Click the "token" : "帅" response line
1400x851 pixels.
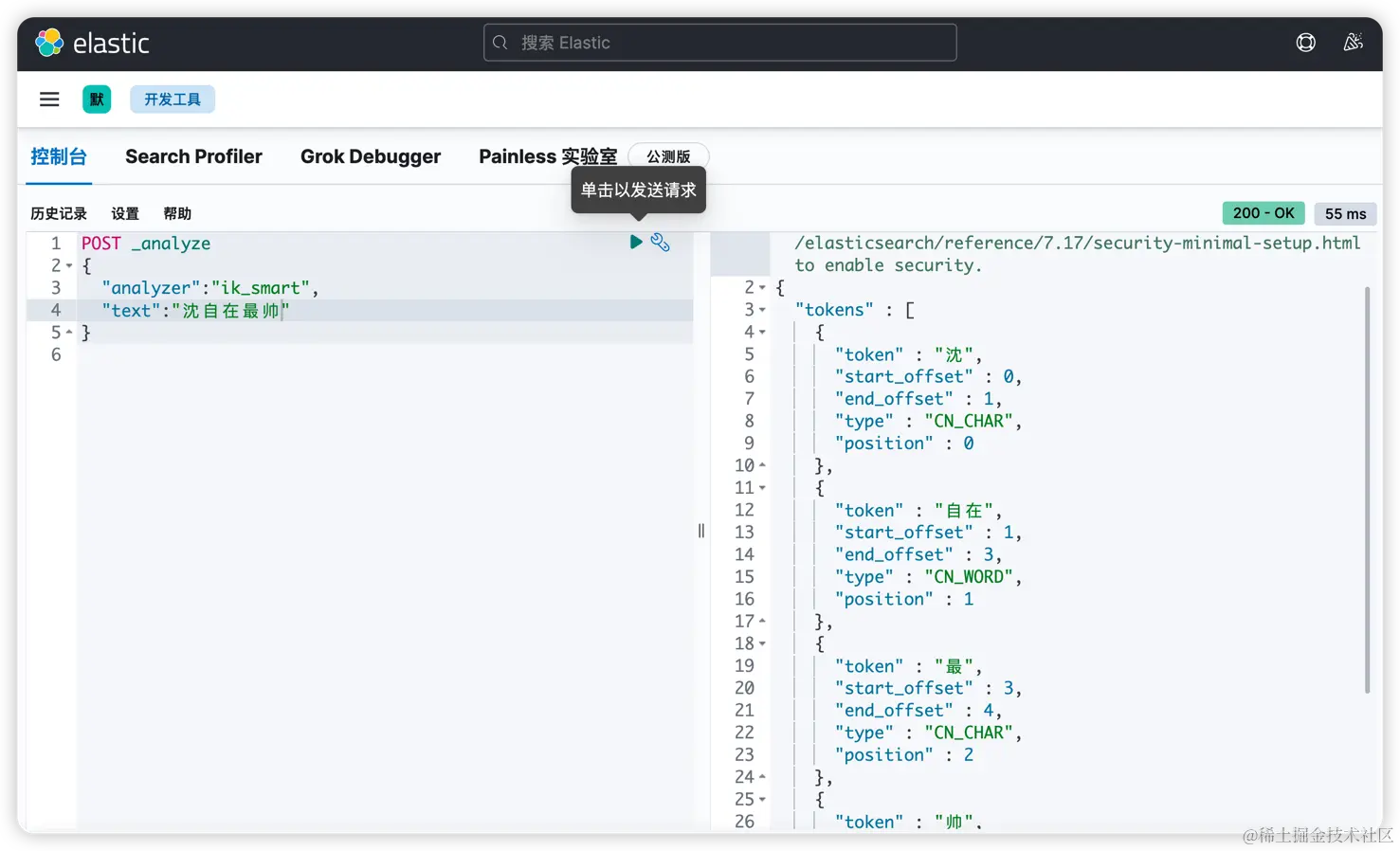[x=908, y=822]
